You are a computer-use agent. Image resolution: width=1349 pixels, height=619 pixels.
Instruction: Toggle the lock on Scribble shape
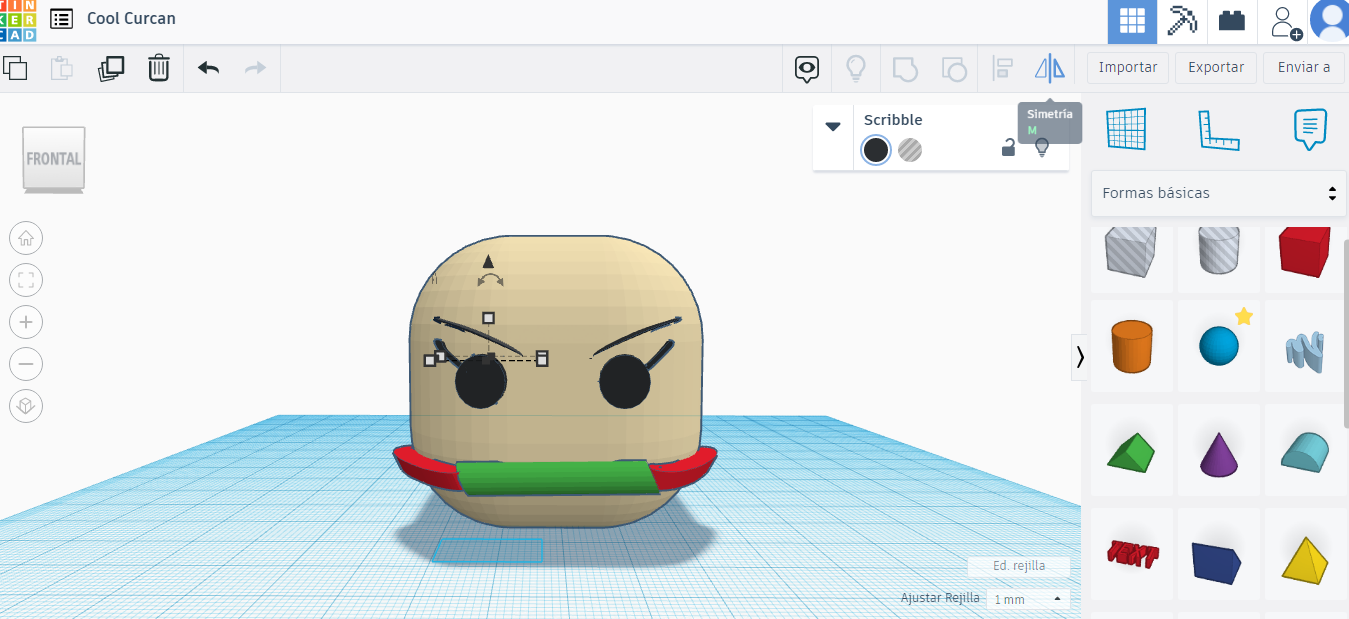(x=1009, y=148)
